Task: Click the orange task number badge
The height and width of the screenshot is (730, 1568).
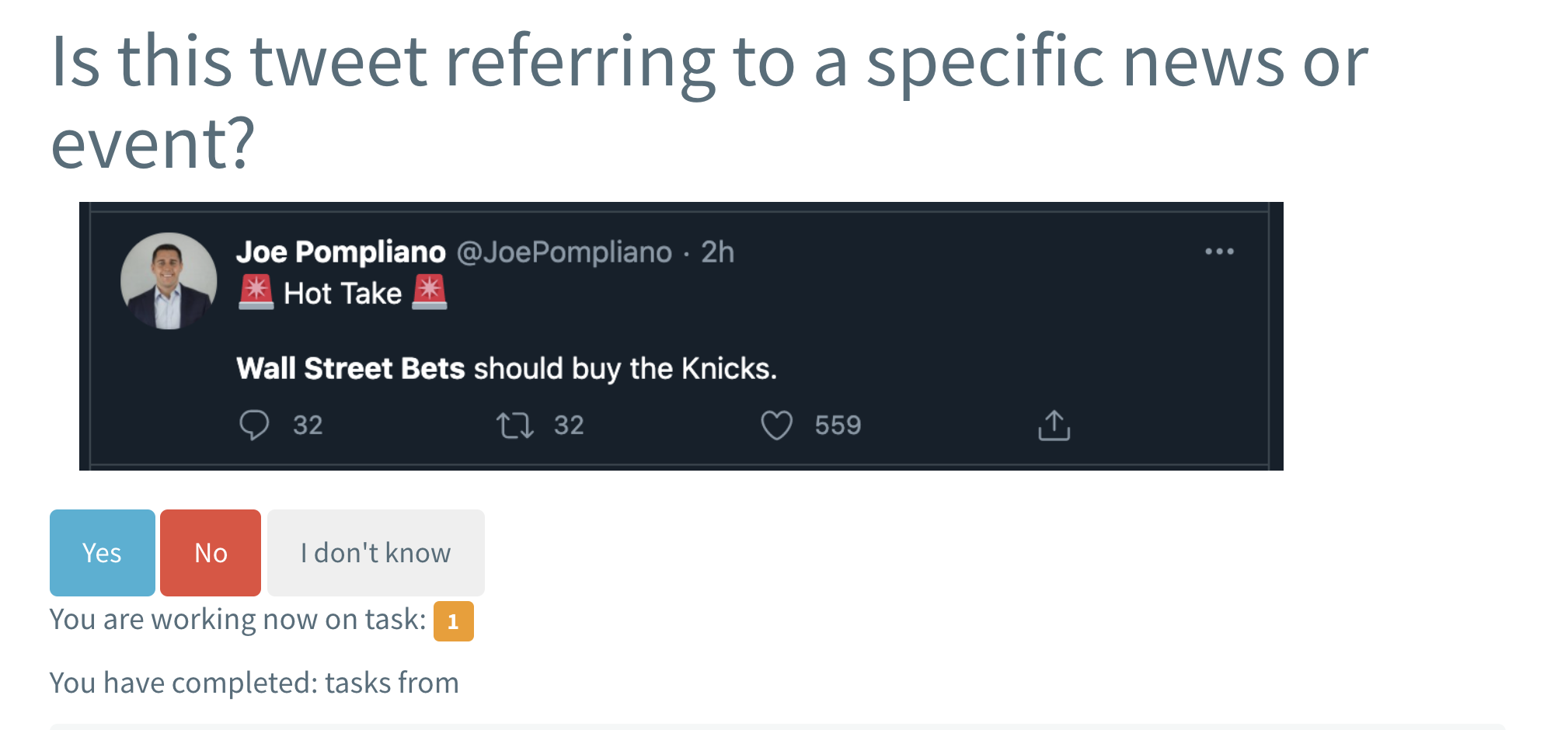Action: [x=453, y=621]
